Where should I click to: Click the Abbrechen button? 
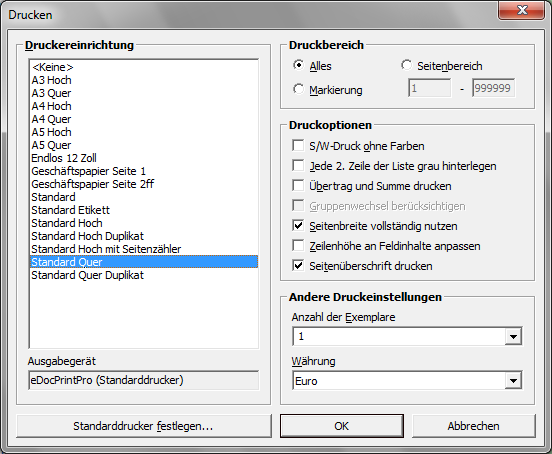pyautogui.click(x=473, y=426)
